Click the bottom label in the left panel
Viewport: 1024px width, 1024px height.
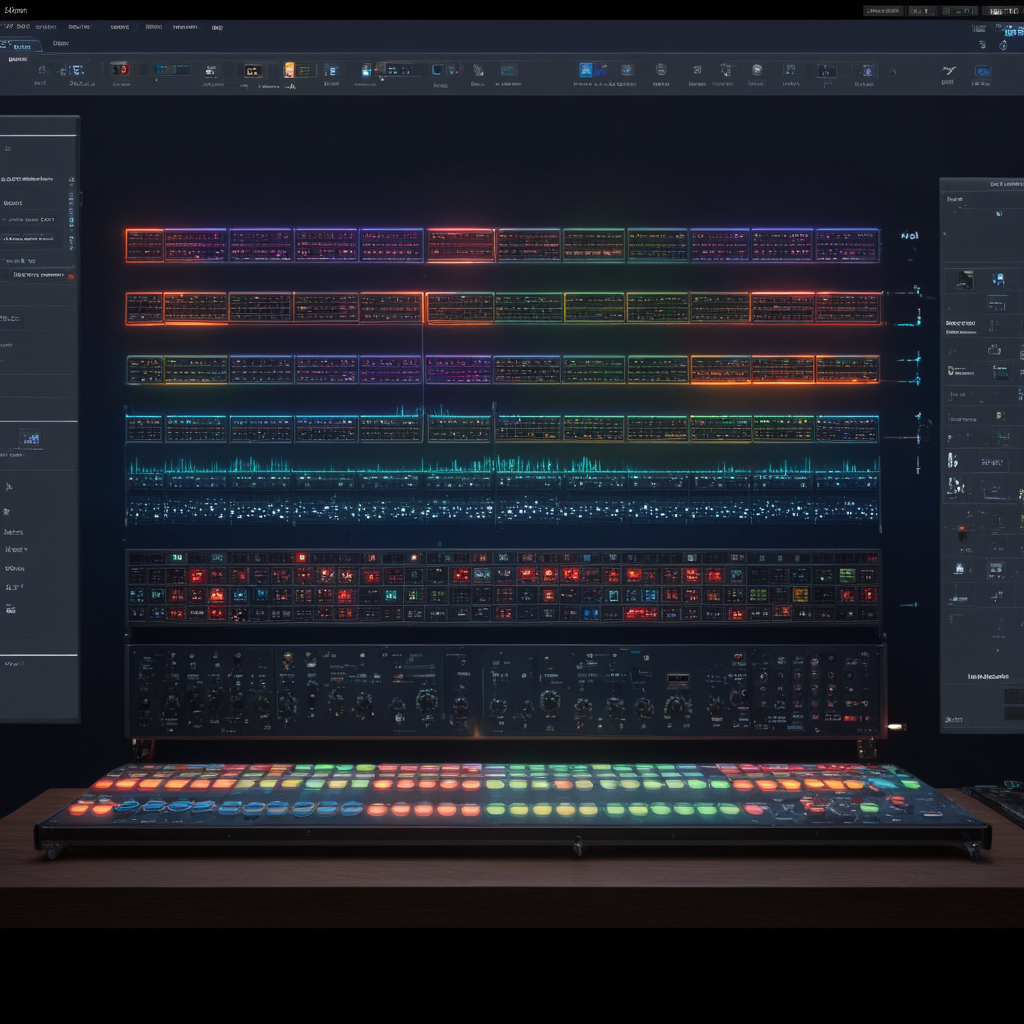pos(12,664)
